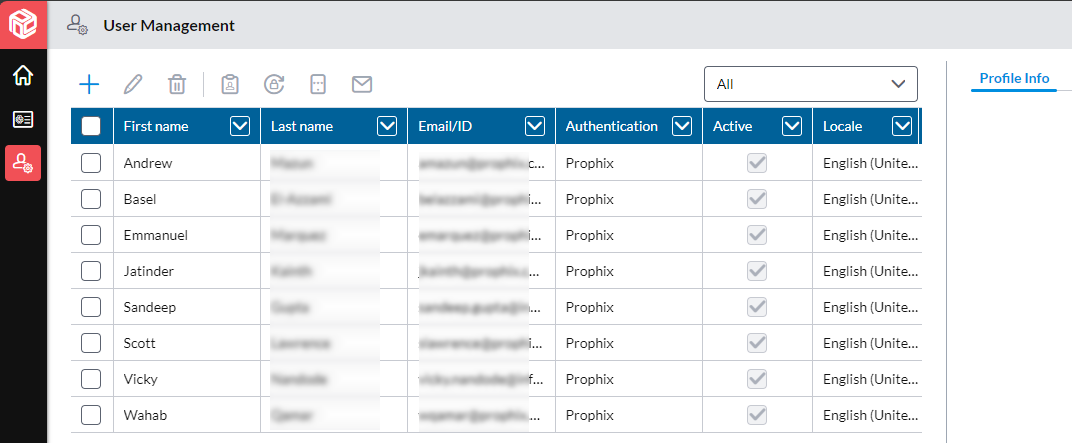Screen dimensions: 1072x443
Task: Select the name Scott
Action: click(x=139, y=343)
